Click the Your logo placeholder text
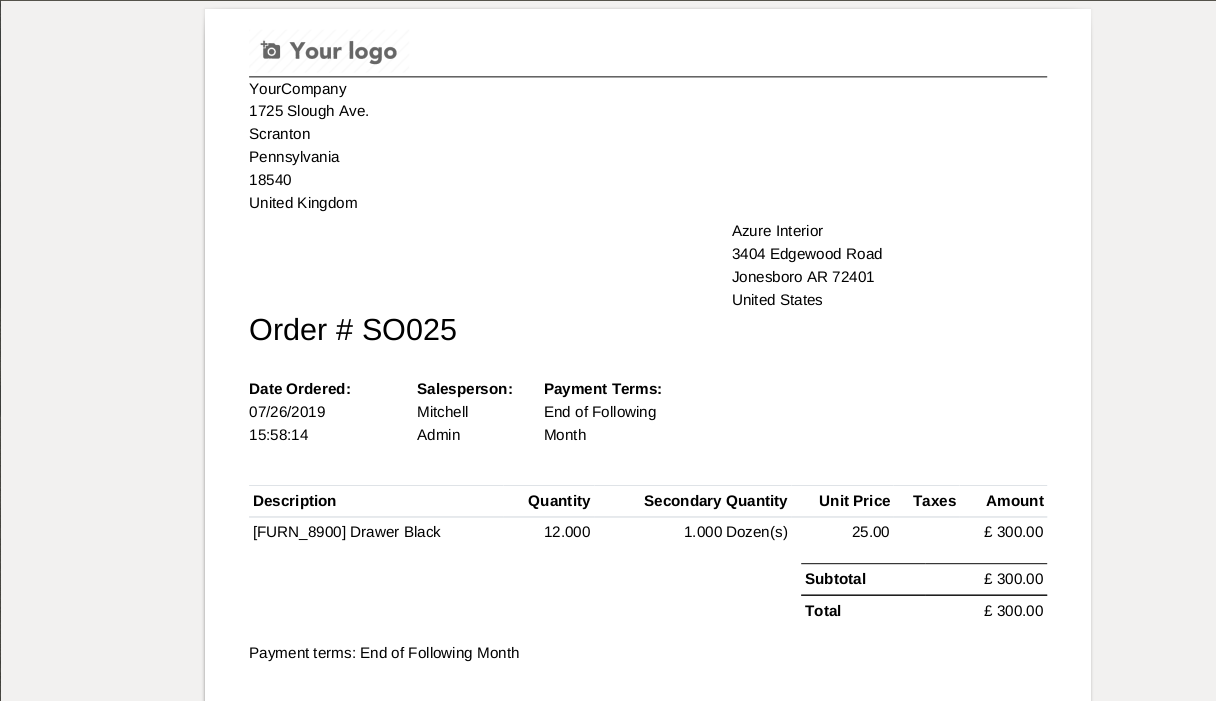Screen dimensions: 1216x701 pyautogui.click(x=343, y=51)
